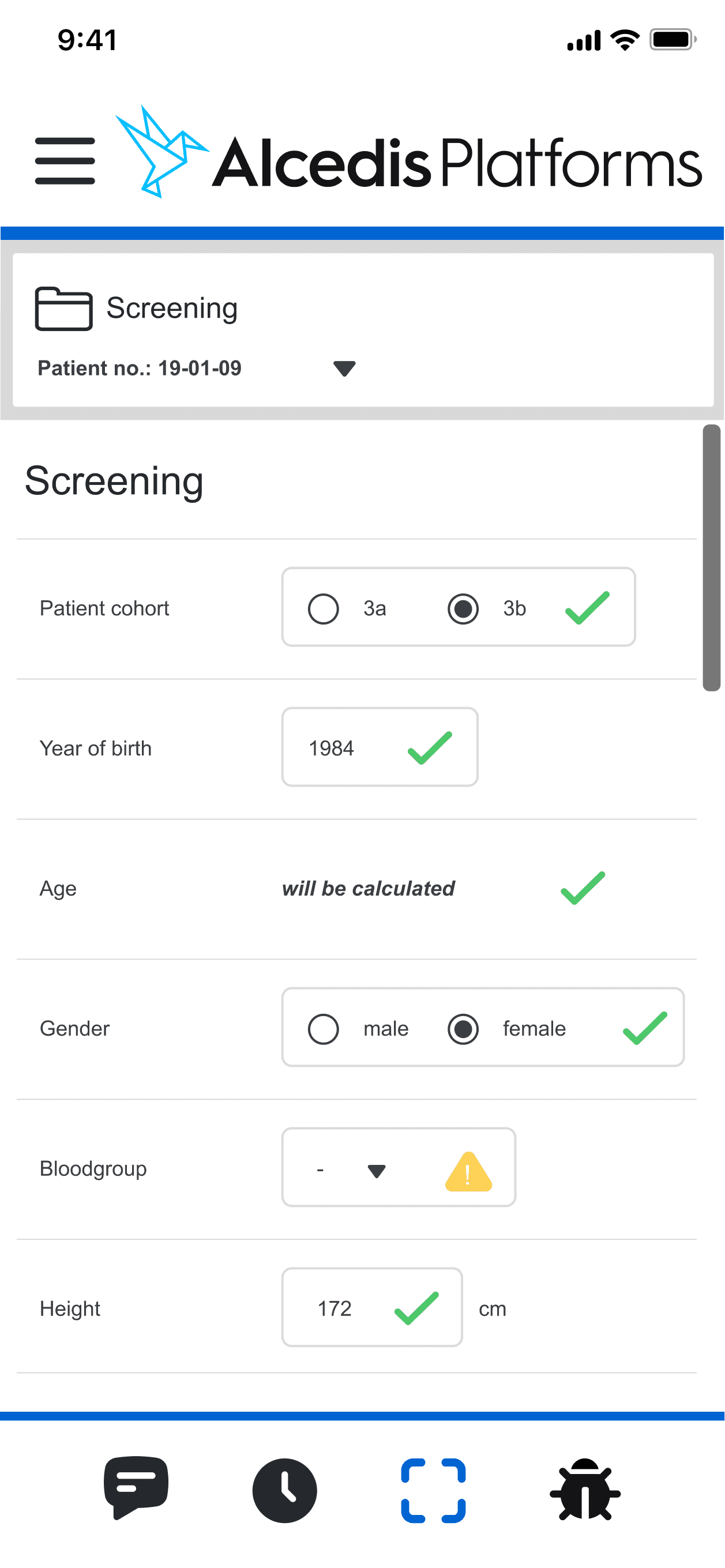Click the Alcedis Platforms hummingbird logo

(162, 152)
